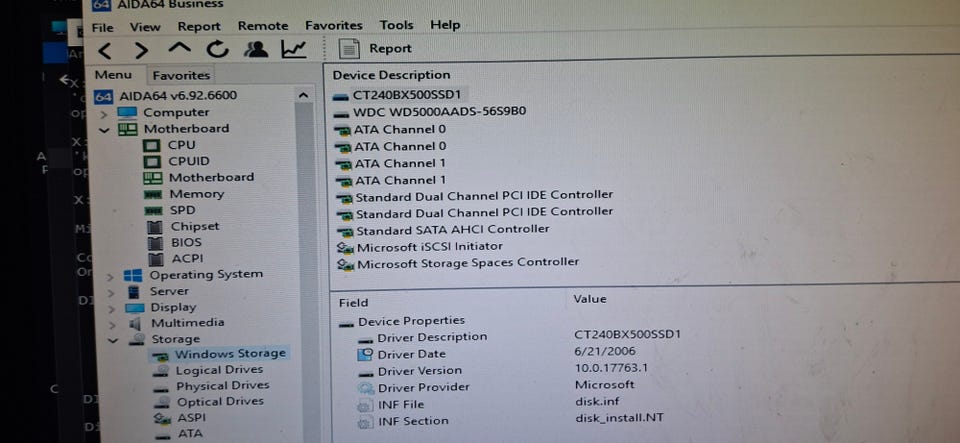Select the INF File field row
Viewport: 960px width, 443px height.
click(x=401, y=404)
